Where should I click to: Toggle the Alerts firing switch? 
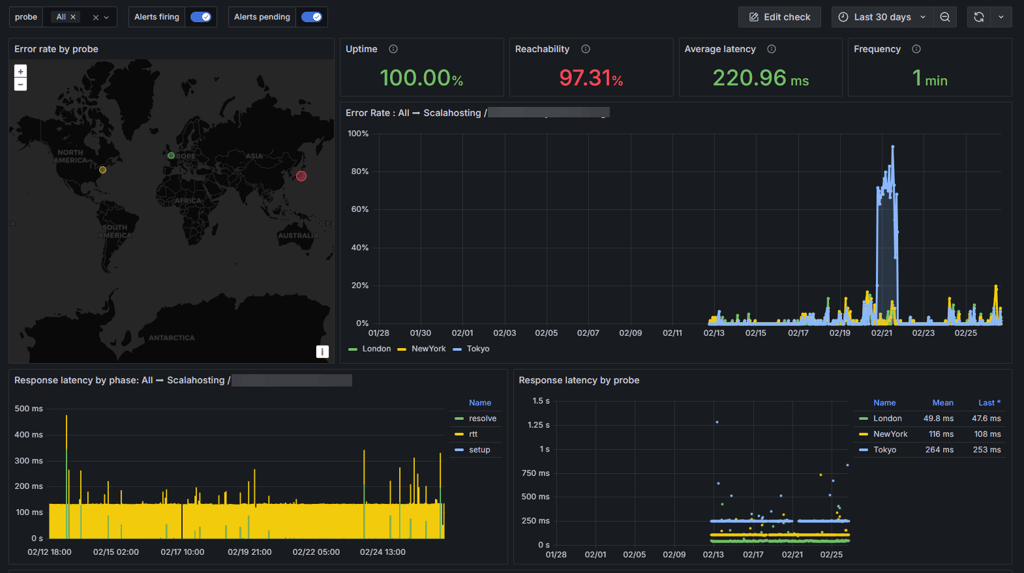(x=200, y=17)
